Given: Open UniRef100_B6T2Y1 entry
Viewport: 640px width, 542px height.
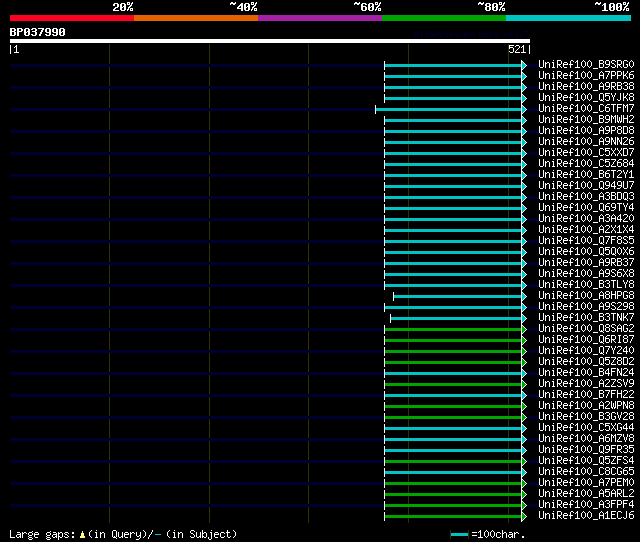Looking at the screenshot, I should coord(586,175).
